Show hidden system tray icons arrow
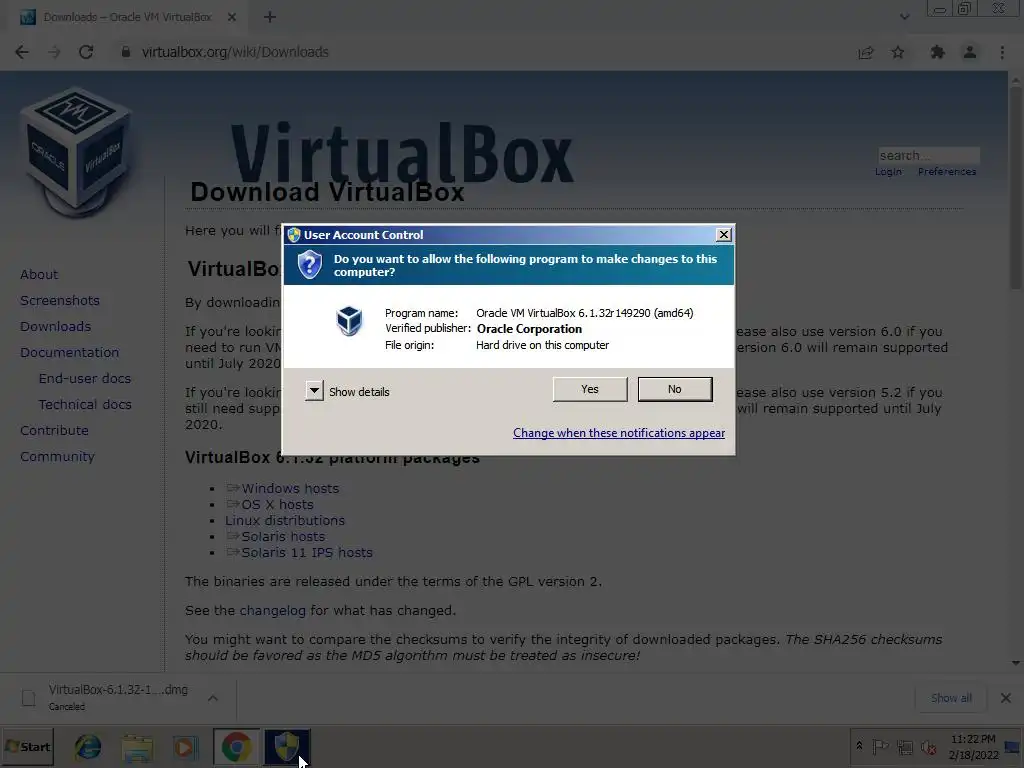The width and height of the screenshot is (1024, 768). [859, 746]
